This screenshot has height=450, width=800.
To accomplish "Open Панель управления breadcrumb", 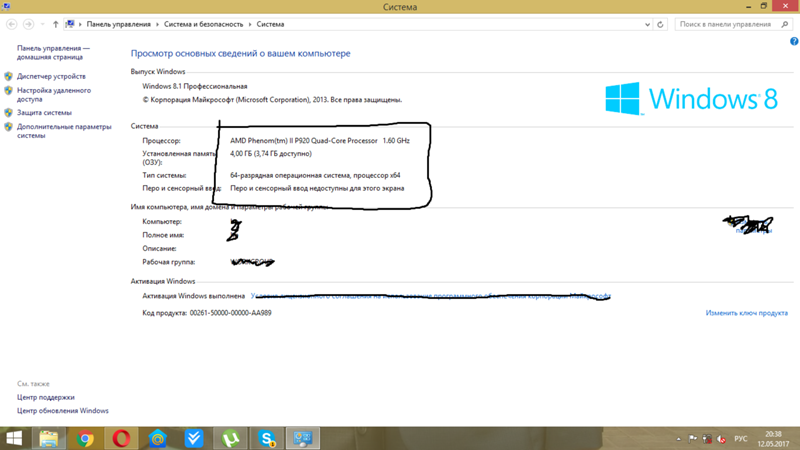I will point(118,24).
